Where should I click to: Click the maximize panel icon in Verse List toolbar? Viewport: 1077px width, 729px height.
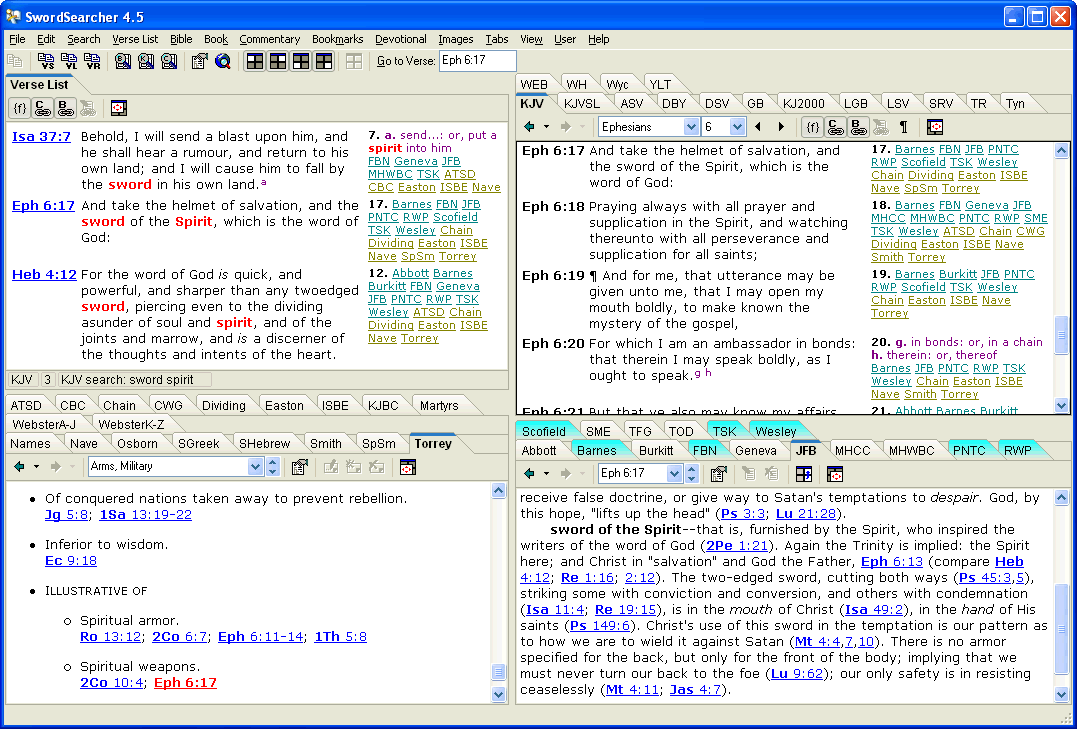click(118, 108)
